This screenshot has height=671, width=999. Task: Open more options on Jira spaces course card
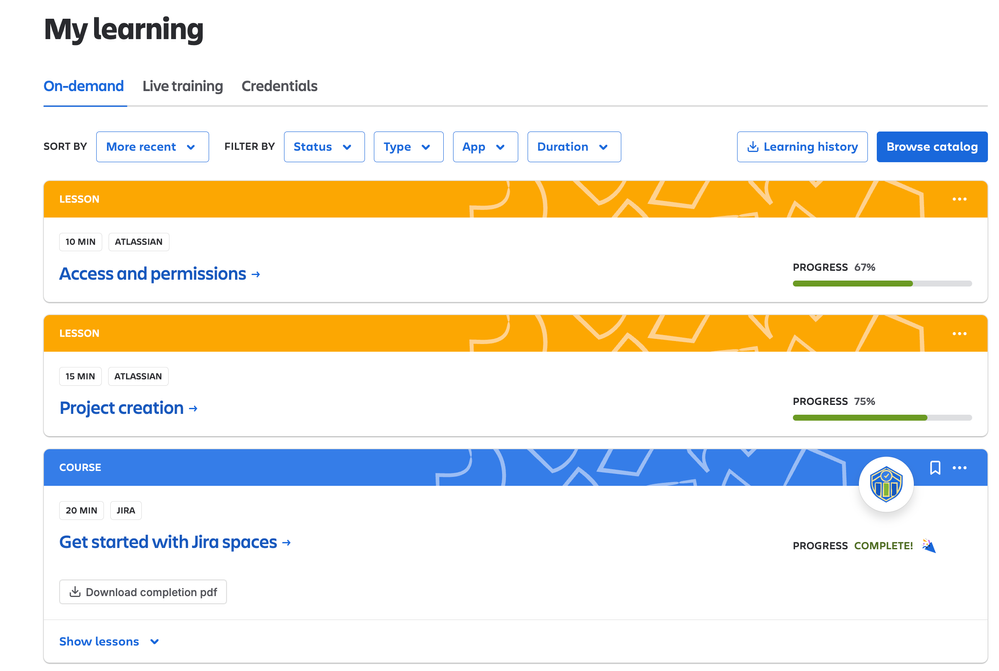[959, 468]
